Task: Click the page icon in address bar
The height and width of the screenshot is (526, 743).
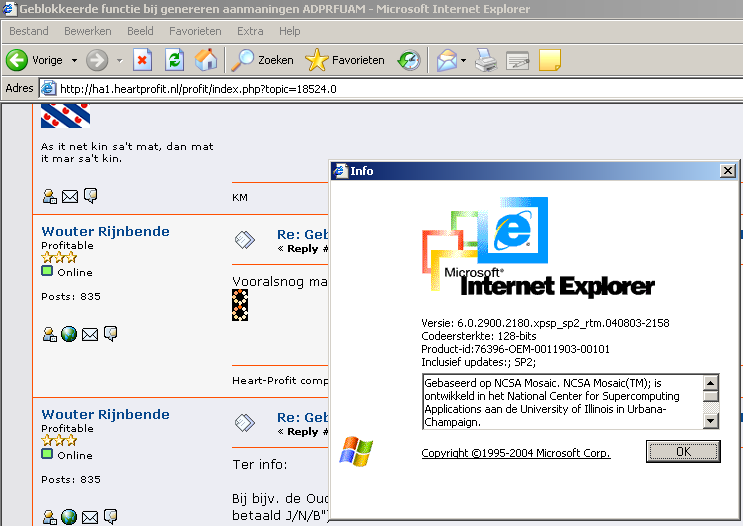Action: coord(48,89)
